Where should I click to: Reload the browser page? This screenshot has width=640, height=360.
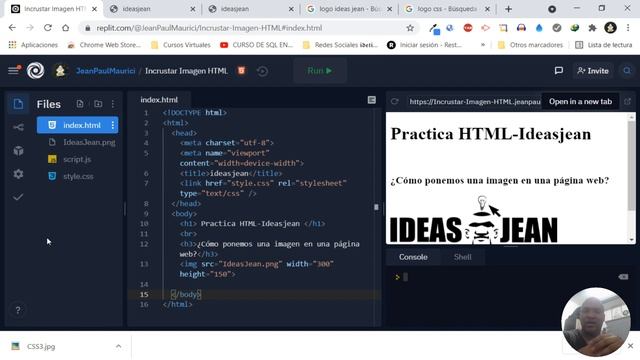pyautogui.click(x=48, y=28)
